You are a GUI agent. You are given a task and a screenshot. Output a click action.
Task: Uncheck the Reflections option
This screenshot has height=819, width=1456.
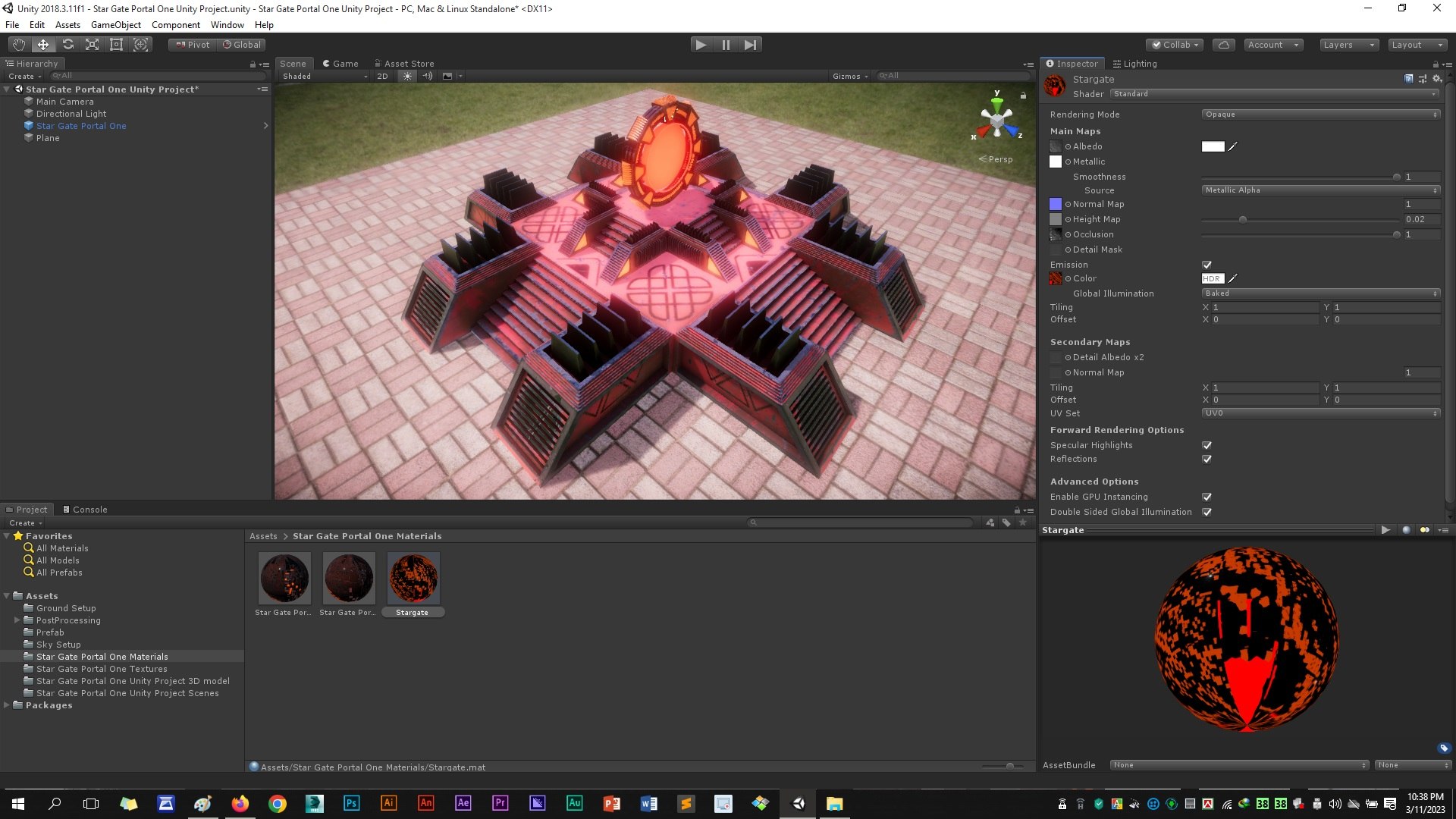click(x=1207, y=459)
